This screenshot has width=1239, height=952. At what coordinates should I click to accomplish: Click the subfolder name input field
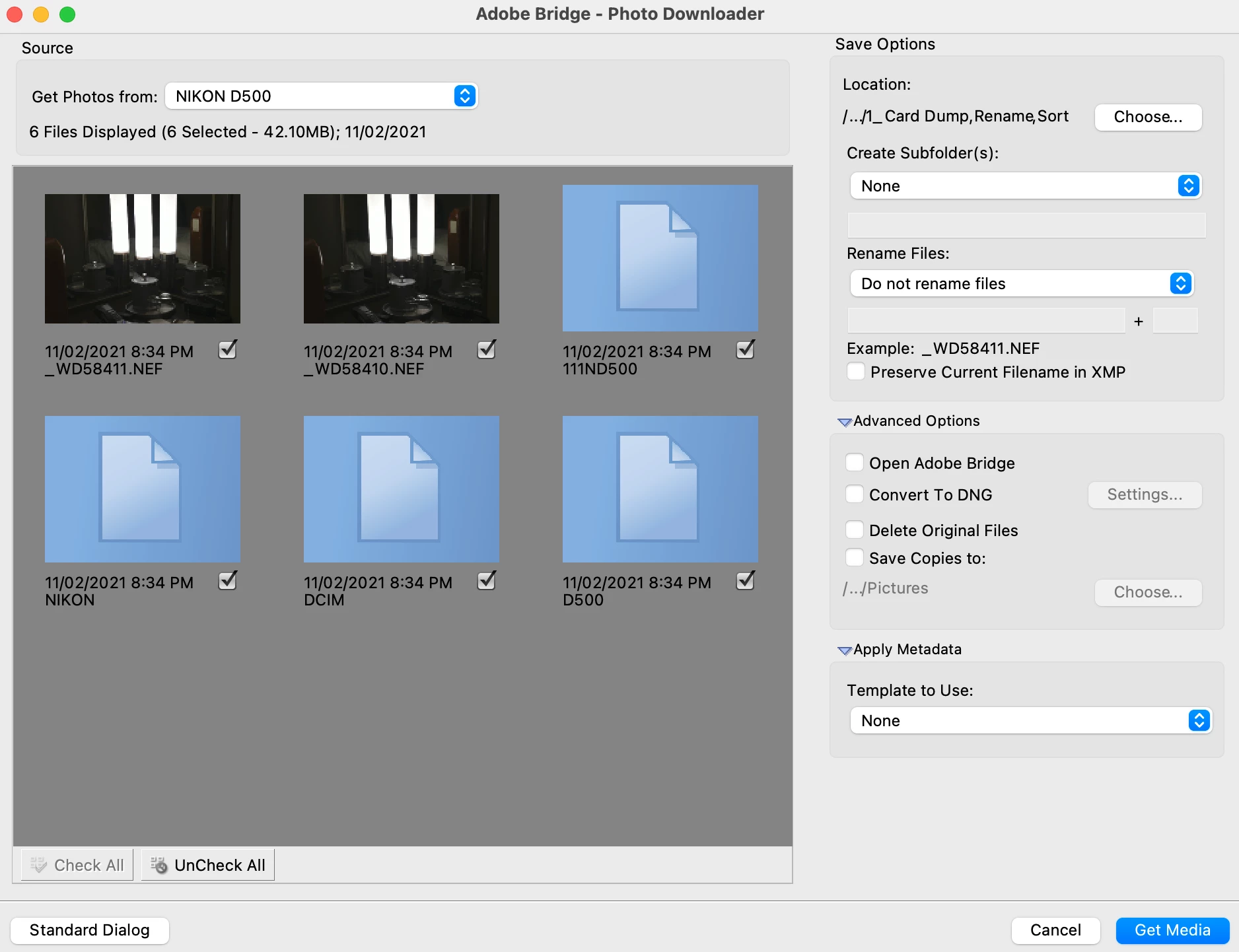1026,225
